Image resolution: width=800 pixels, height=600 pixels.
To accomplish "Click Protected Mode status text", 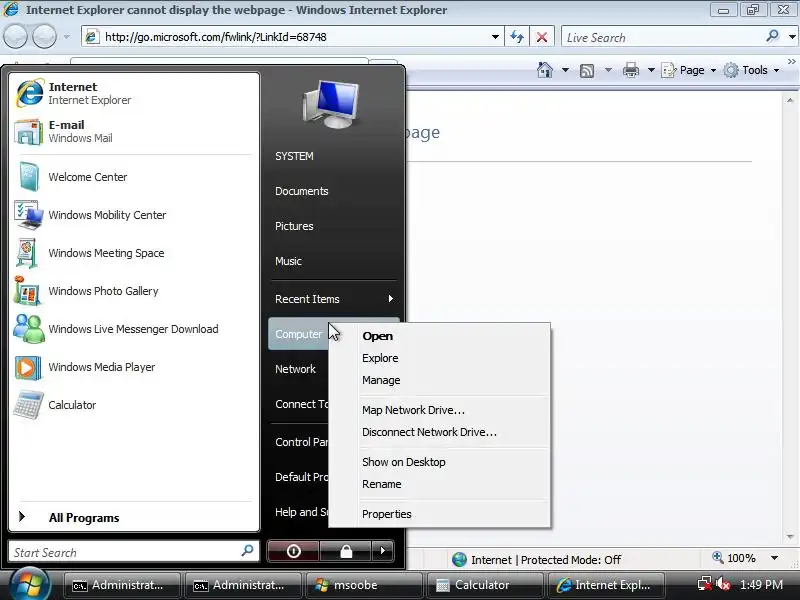I will pyautogui.click(x=571, y=560).
